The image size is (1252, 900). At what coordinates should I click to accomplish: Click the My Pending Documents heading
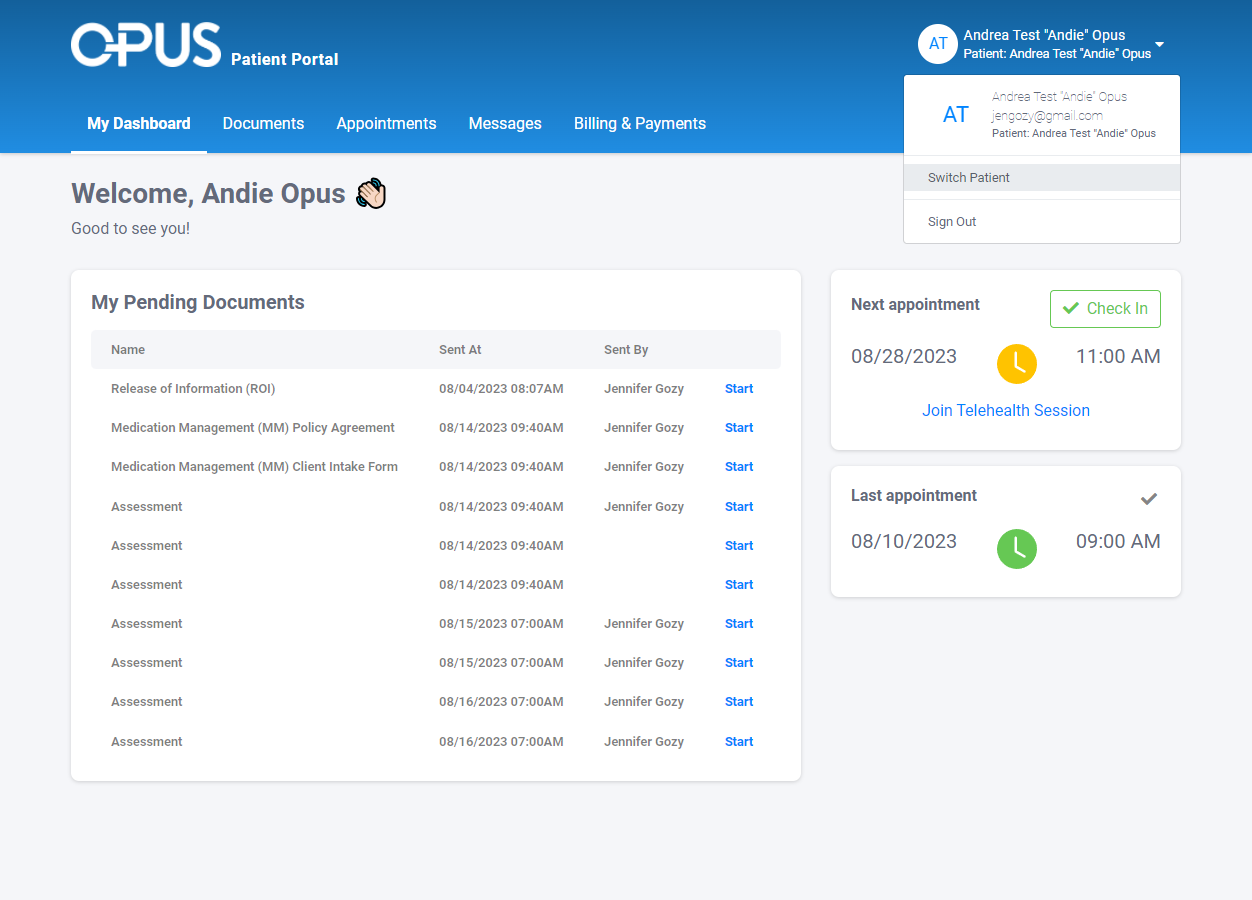click(198, 302)
